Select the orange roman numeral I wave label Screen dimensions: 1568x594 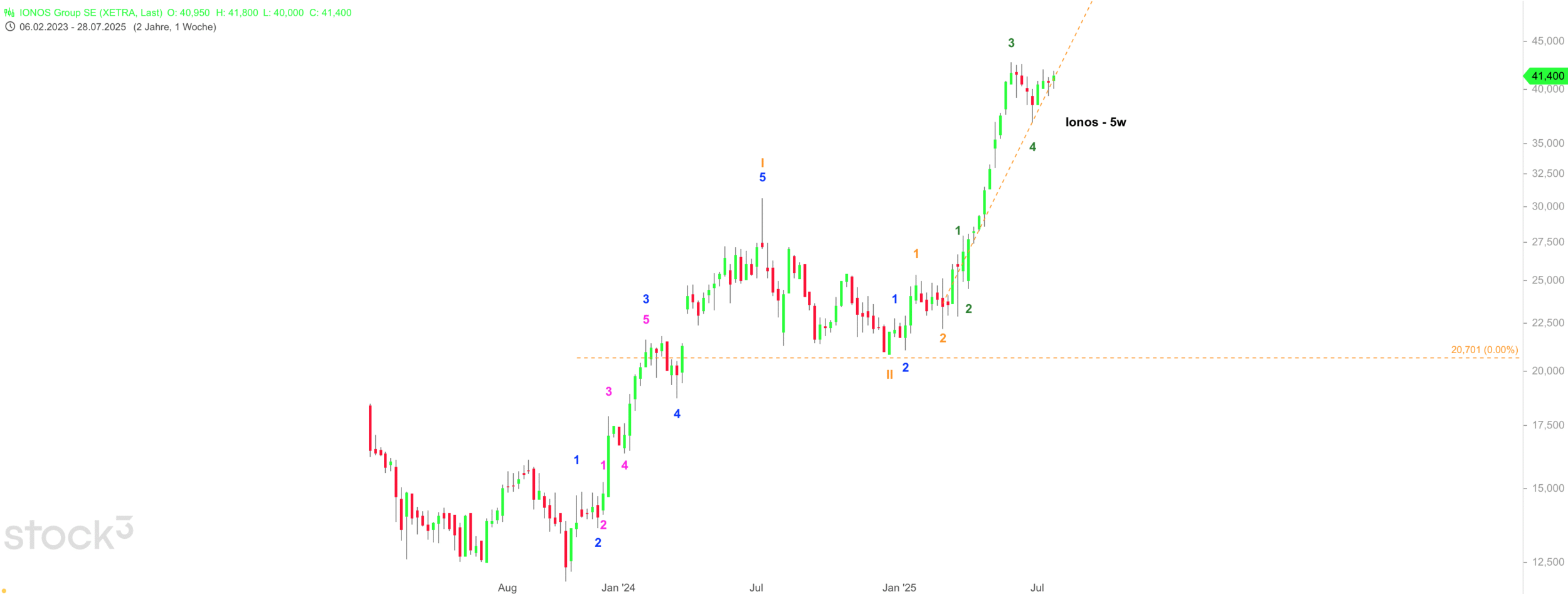pyautogui.click(x=762, y=163)
